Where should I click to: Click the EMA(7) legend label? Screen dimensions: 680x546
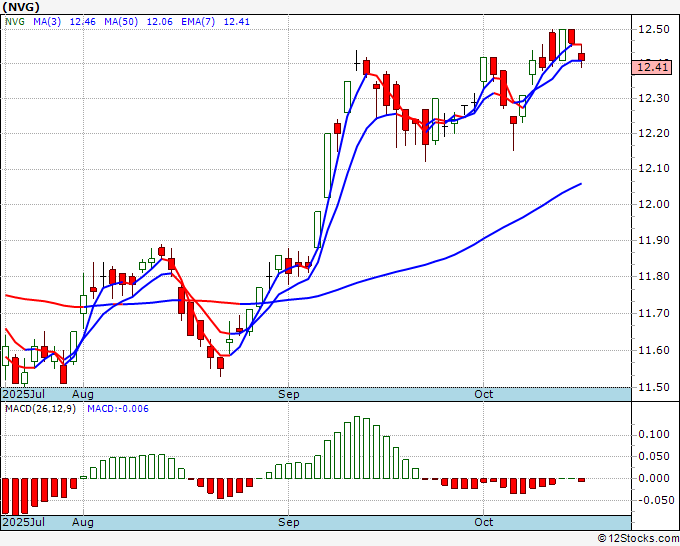[198, 22]
